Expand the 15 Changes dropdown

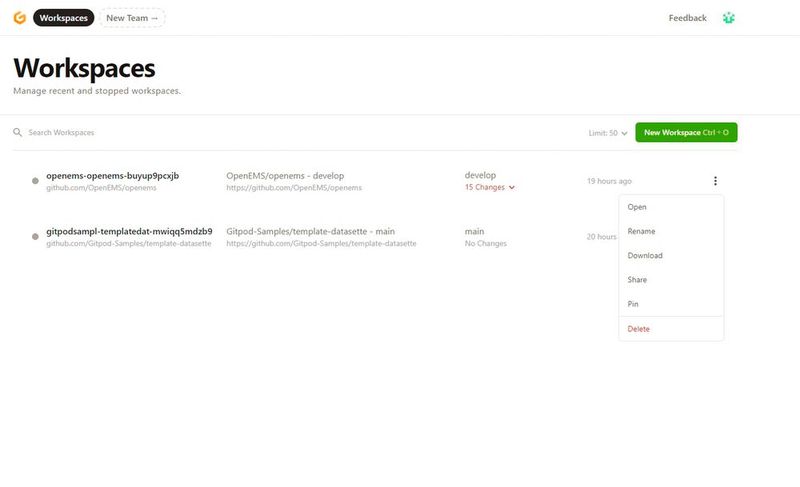(490, 188)
